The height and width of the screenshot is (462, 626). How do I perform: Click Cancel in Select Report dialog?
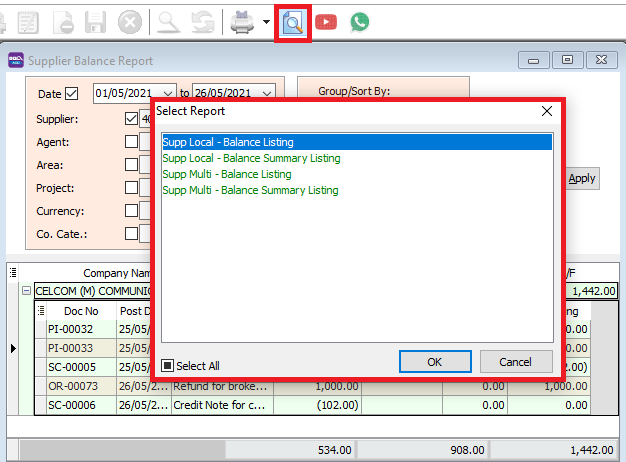[x=516, y=361]
